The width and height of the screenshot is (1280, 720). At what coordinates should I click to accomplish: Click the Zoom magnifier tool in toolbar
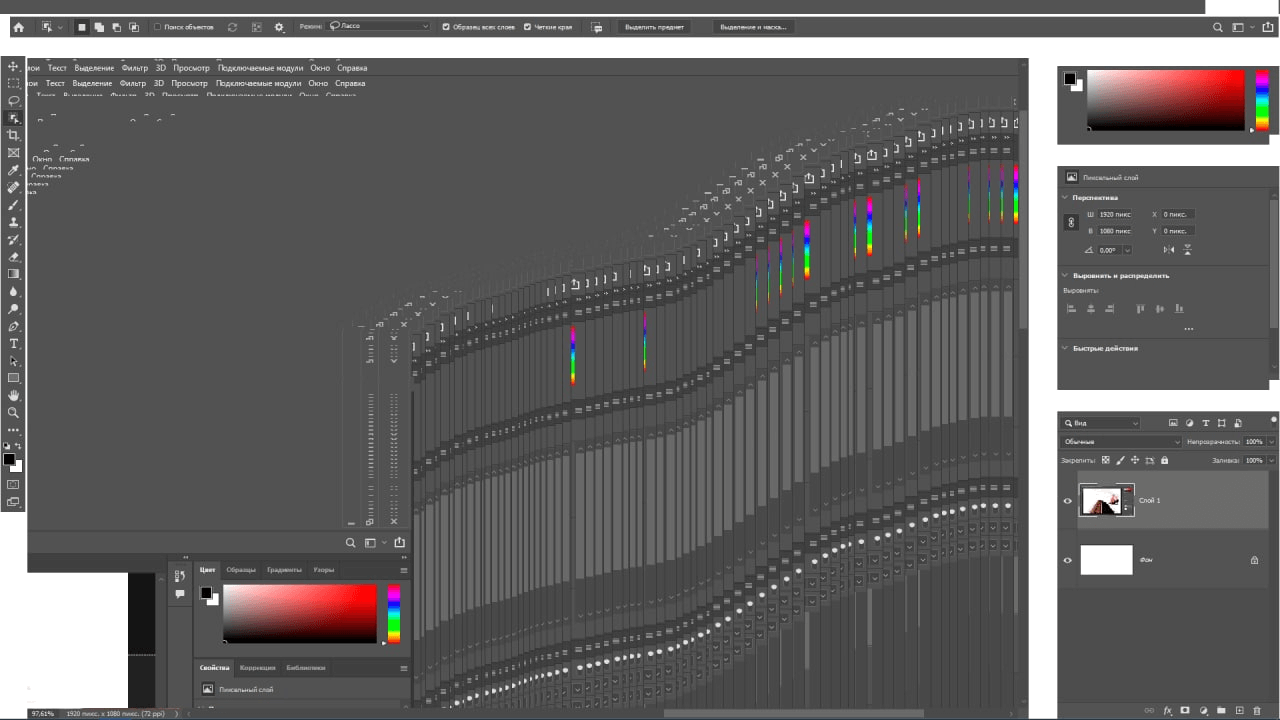click(x=13, y=412)
